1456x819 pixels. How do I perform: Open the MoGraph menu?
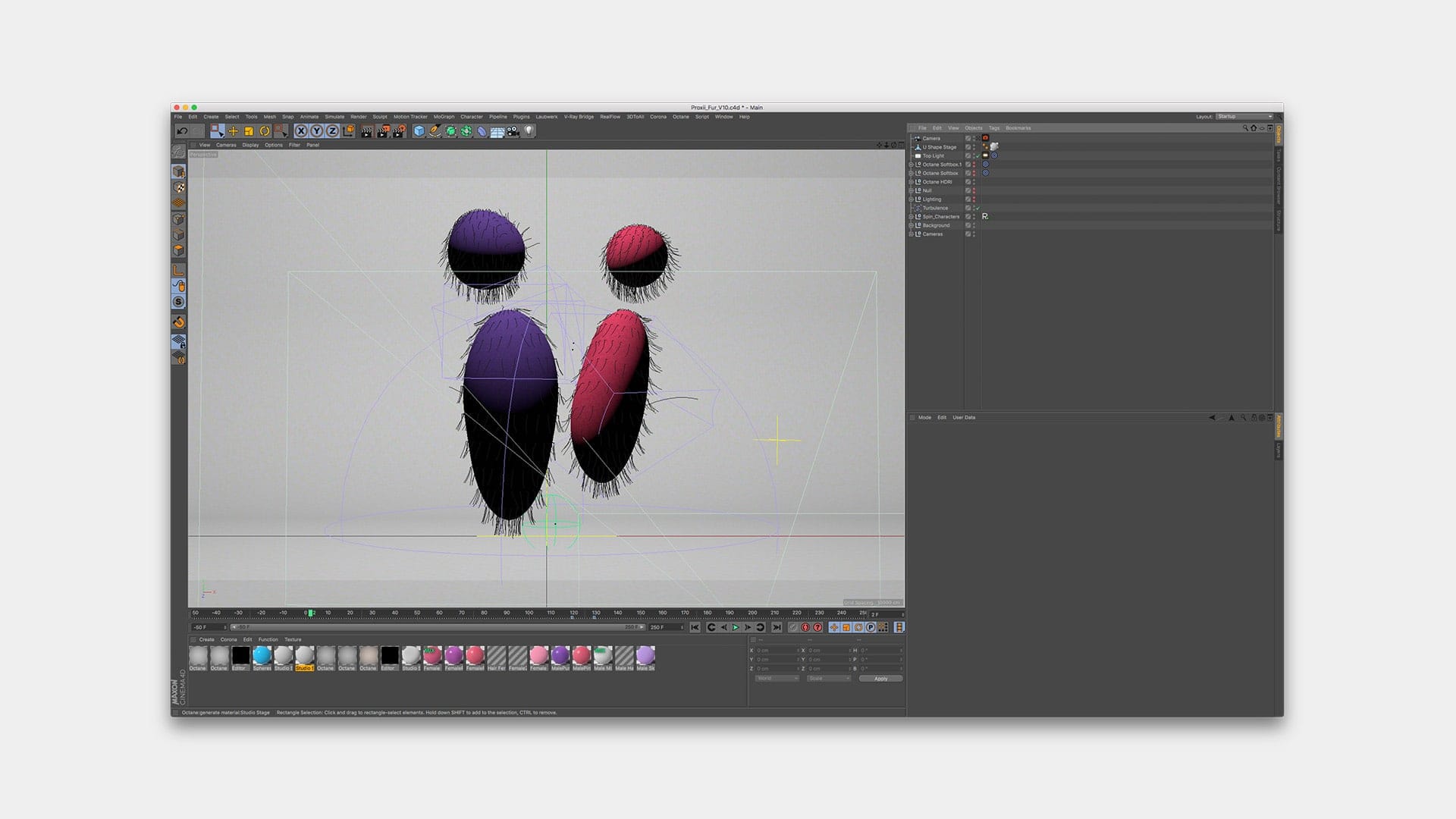(444, 117)
